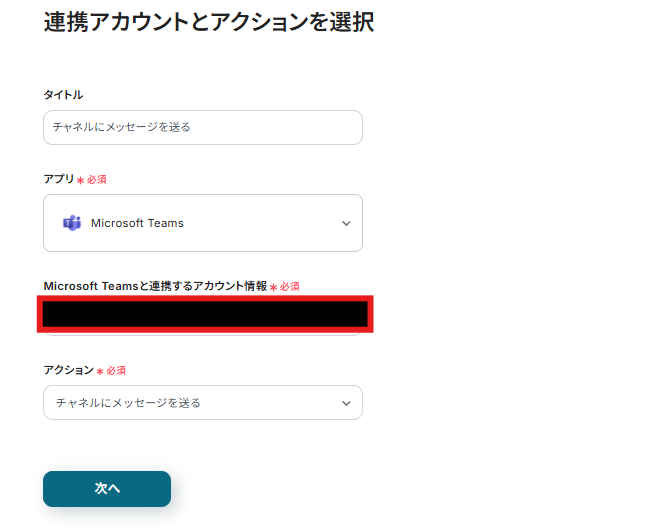Viewport: 655px width, 532px height.
Task: Click the red asterisk next to アカウント情報
Action: [273, 288]
